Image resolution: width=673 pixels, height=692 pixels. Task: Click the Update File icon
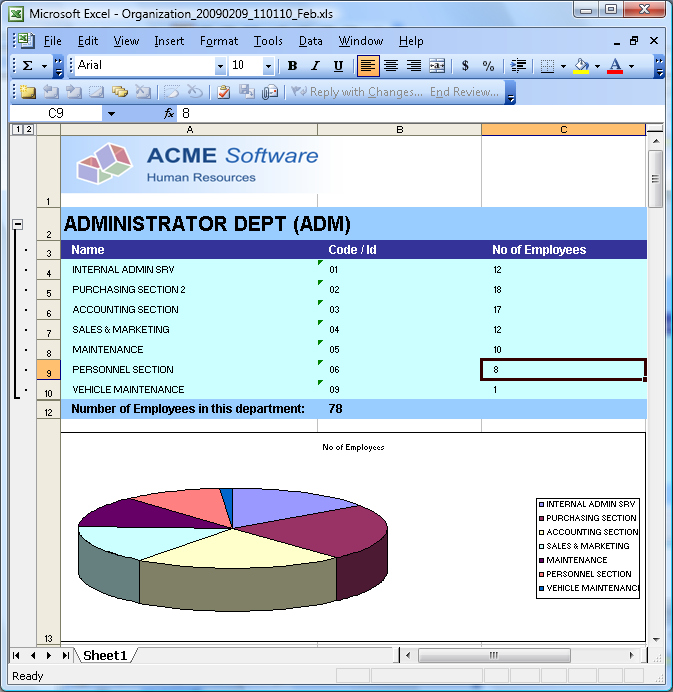tap(247, 92)
